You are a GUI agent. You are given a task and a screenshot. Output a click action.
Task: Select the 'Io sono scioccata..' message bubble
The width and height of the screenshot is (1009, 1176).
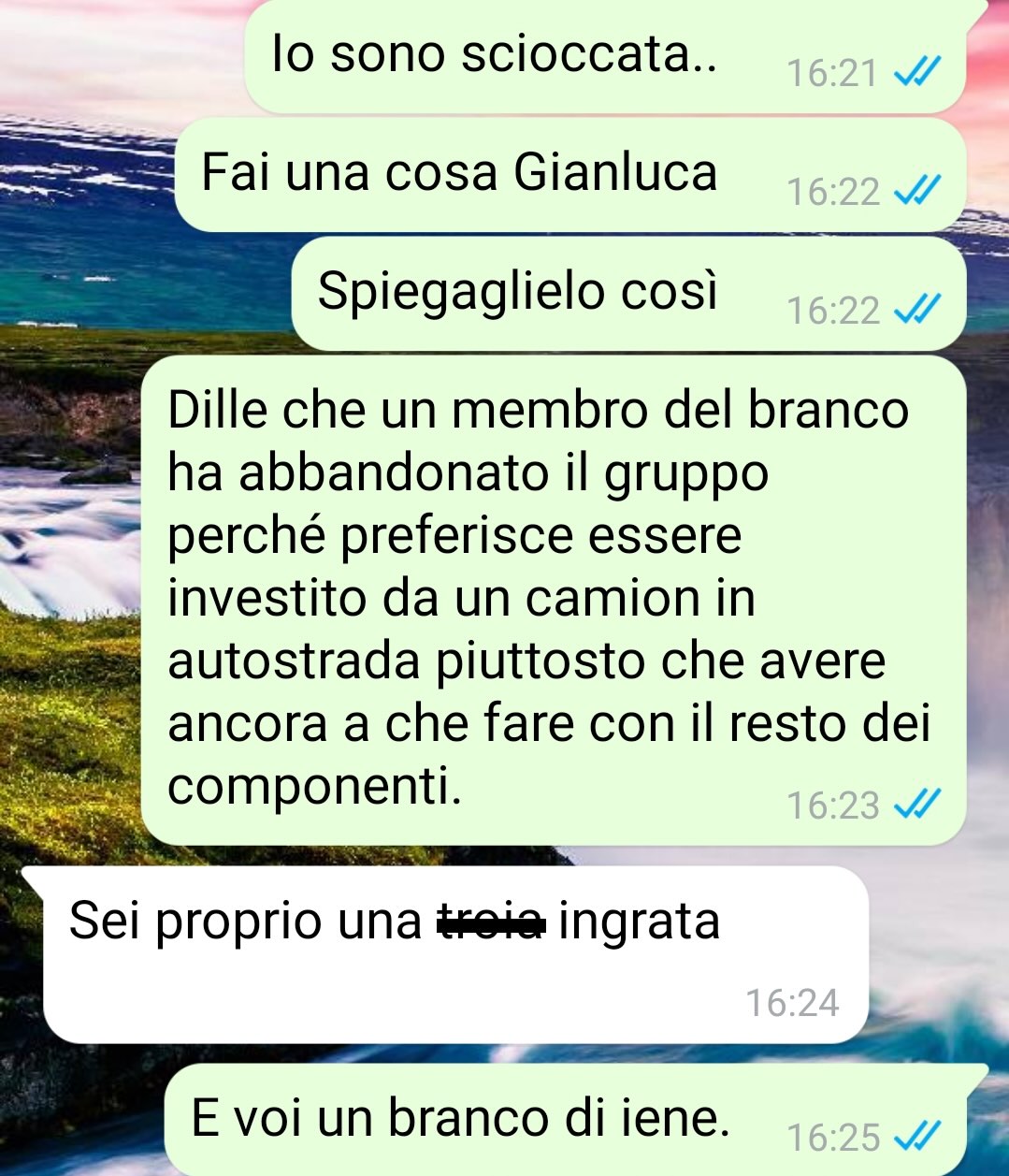point(604,56)
